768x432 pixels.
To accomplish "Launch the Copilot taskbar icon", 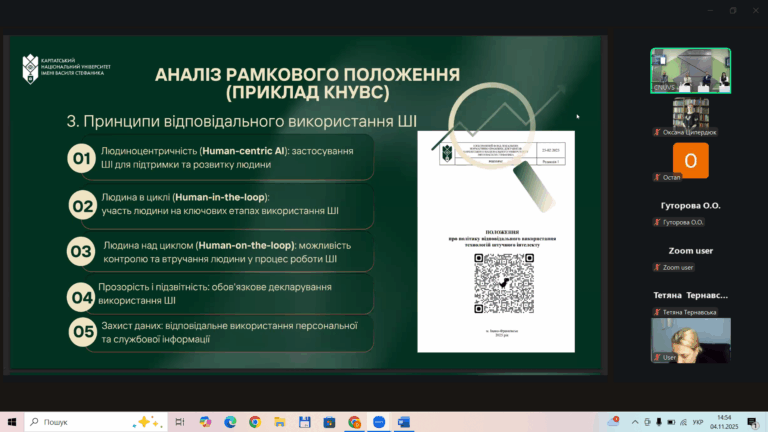I will (x=205, y=422).
